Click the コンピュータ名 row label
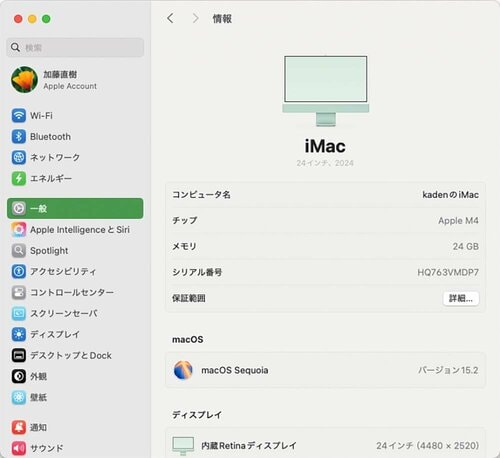This screenshot has height=458, width=500. pos(201,195)
